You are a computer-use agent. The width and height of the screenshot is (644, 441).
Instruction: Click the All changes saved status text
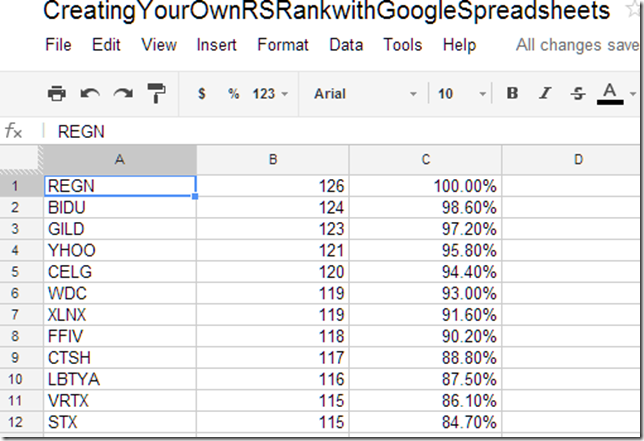point(577,45)
